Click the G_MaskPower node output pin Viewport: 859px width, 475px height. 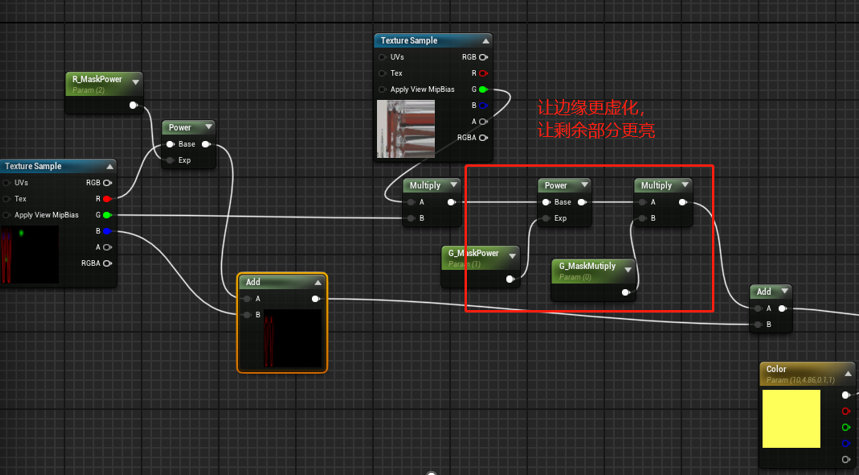coord(511,279)
